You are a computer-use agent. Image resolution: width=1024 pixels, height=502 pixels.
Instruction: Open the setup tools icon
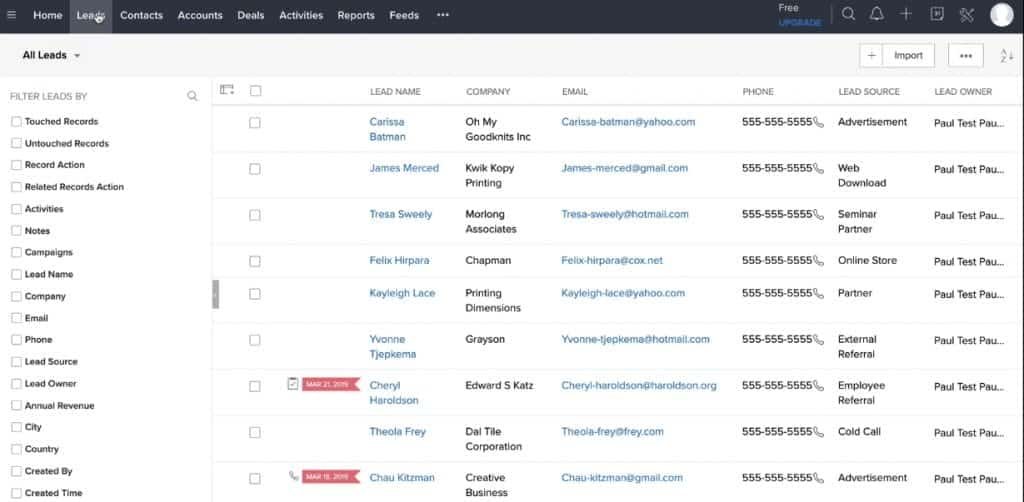pos(966,14)
